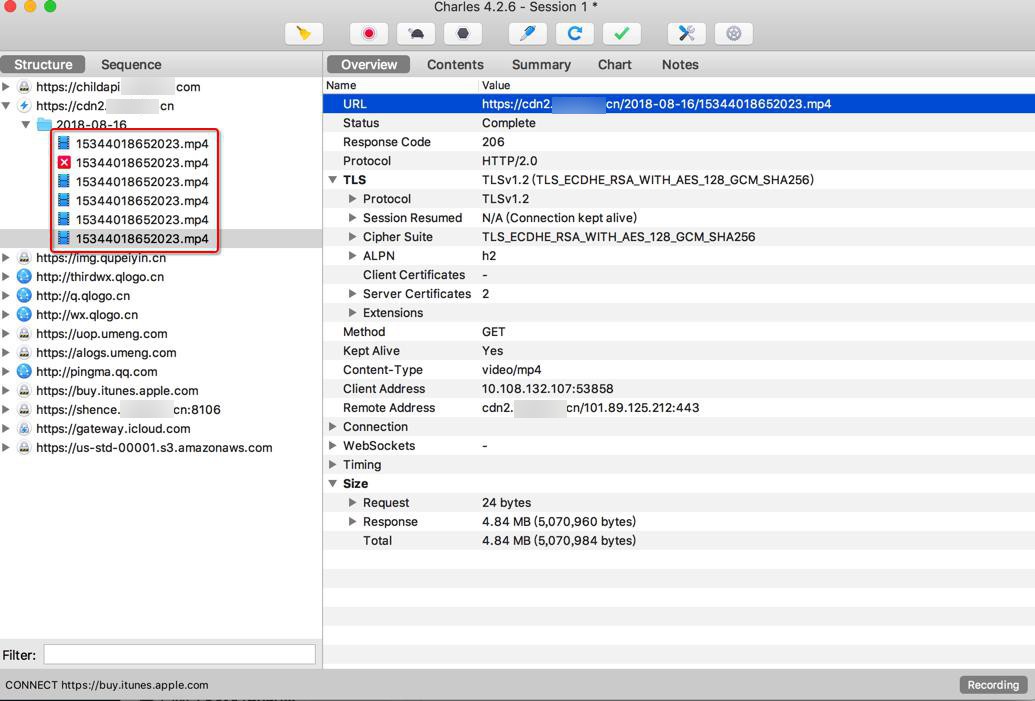The height and width of the screenshot is (701, 1035).
Task: Open Tools with the wrench icon
Action: click(x=686, y=33)
